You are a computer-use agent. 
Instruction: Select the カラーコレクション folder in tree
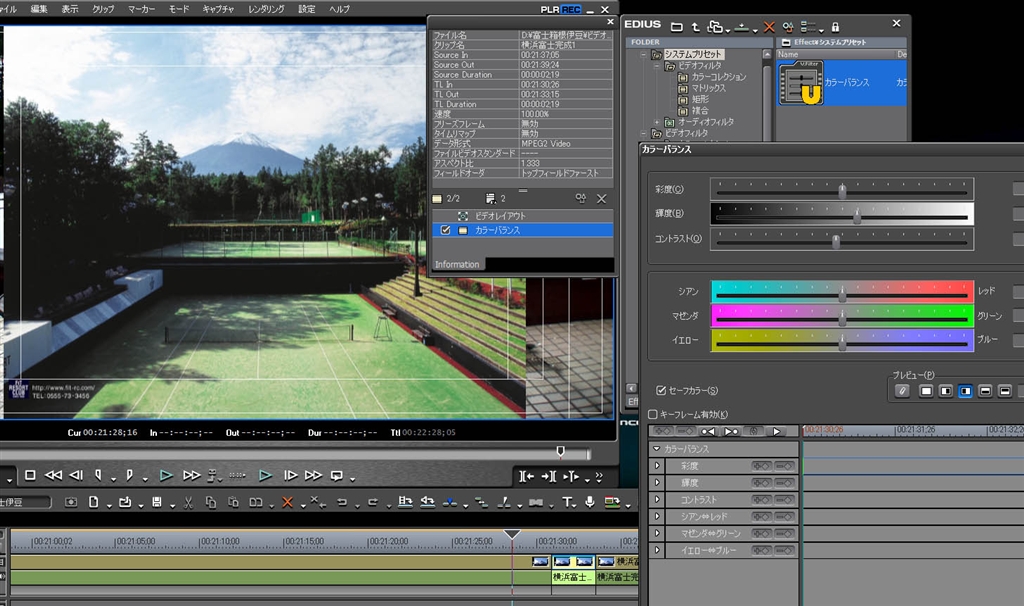click(718, 77)
